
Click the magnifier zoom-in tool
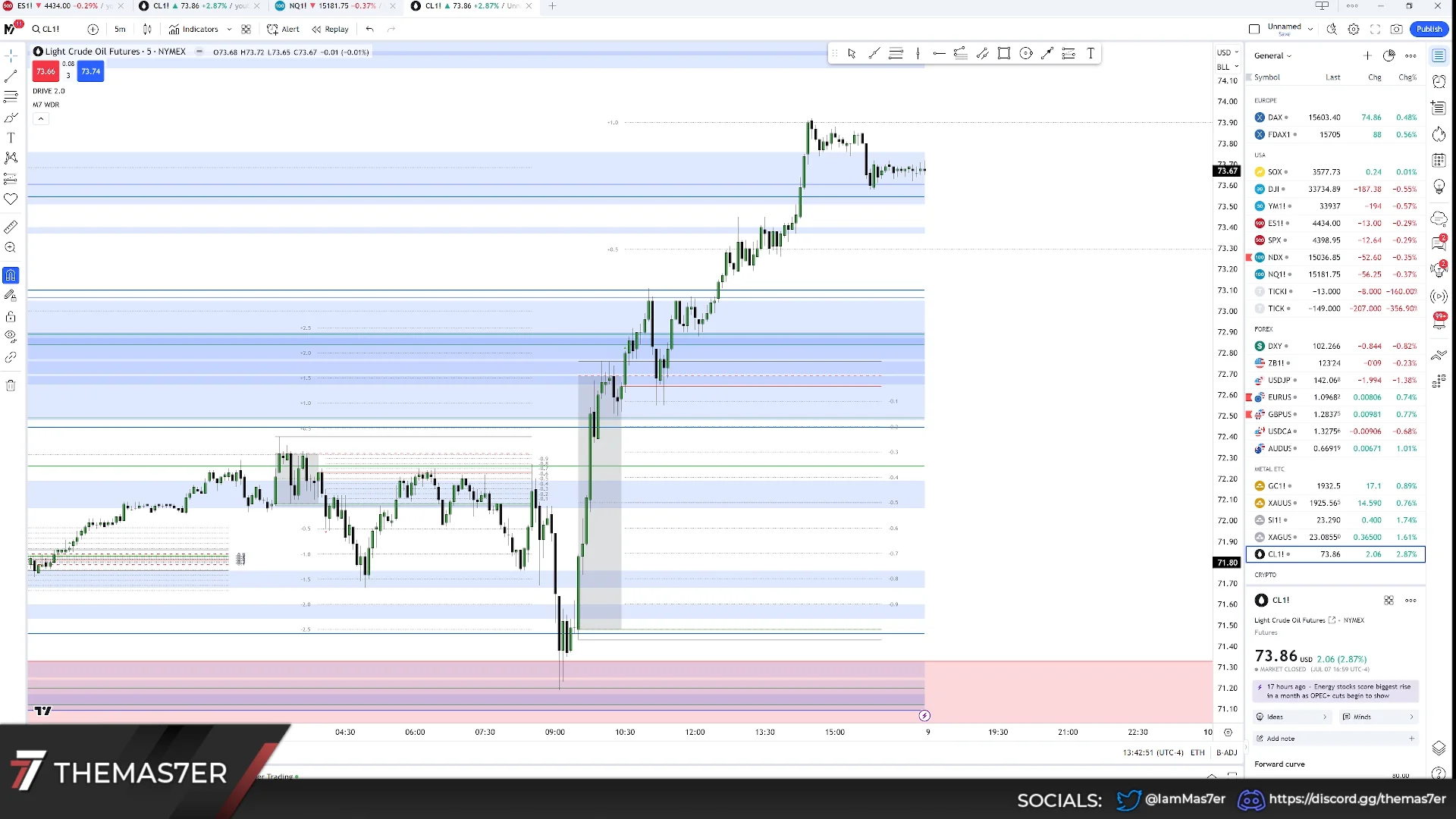tap(11, 247)
